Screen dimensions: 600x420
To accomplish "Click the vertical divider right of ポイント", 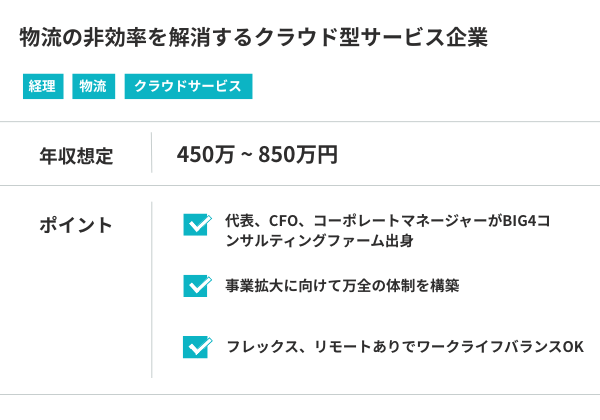I will point(151,290).
